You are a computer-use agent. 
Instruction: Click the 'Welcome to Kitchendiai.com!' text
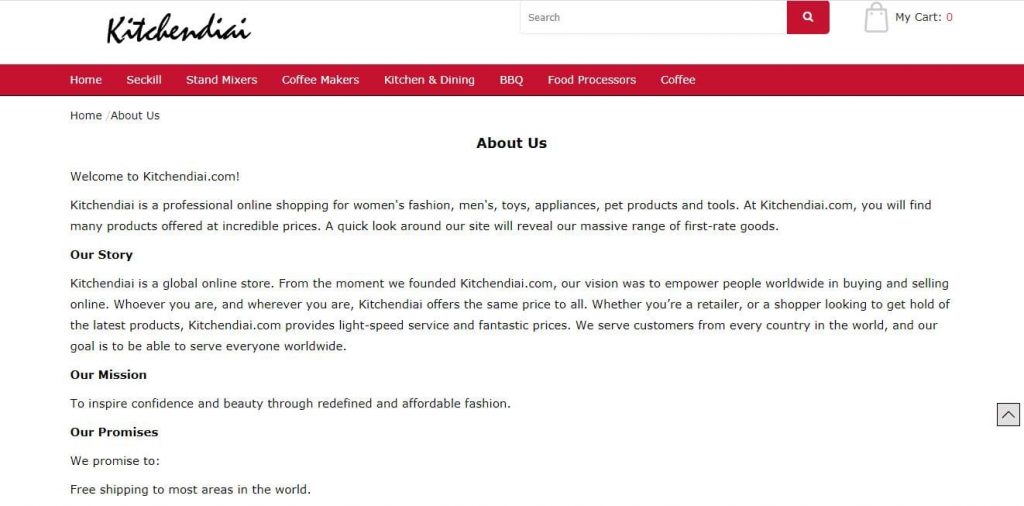pyautogui.click(x=155, y=176)
